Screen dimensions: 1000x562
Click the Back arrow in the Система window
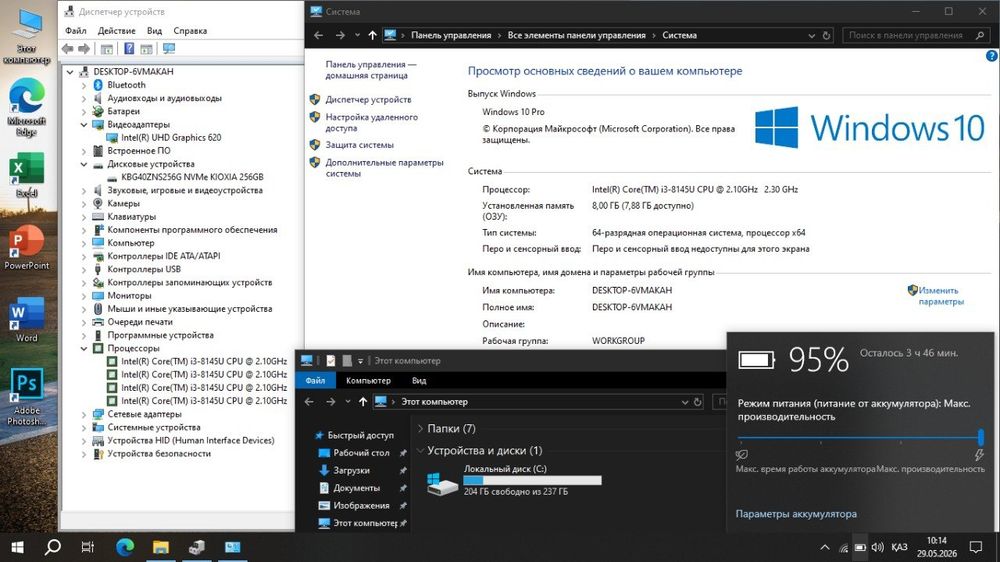tap(318, 35)
